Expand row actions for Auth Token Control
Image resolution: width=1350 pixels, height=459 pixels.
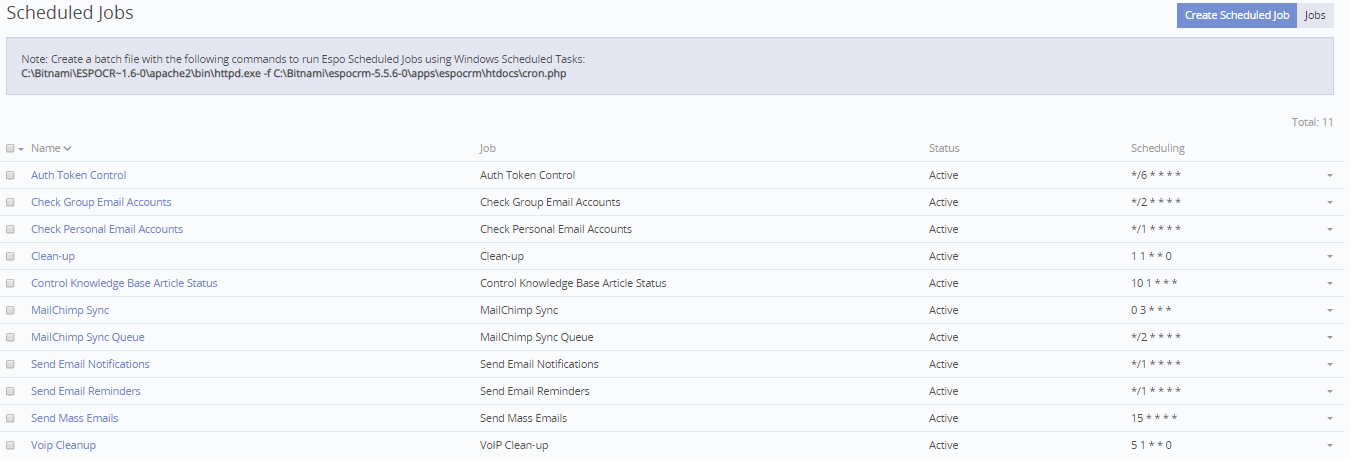1329,176
